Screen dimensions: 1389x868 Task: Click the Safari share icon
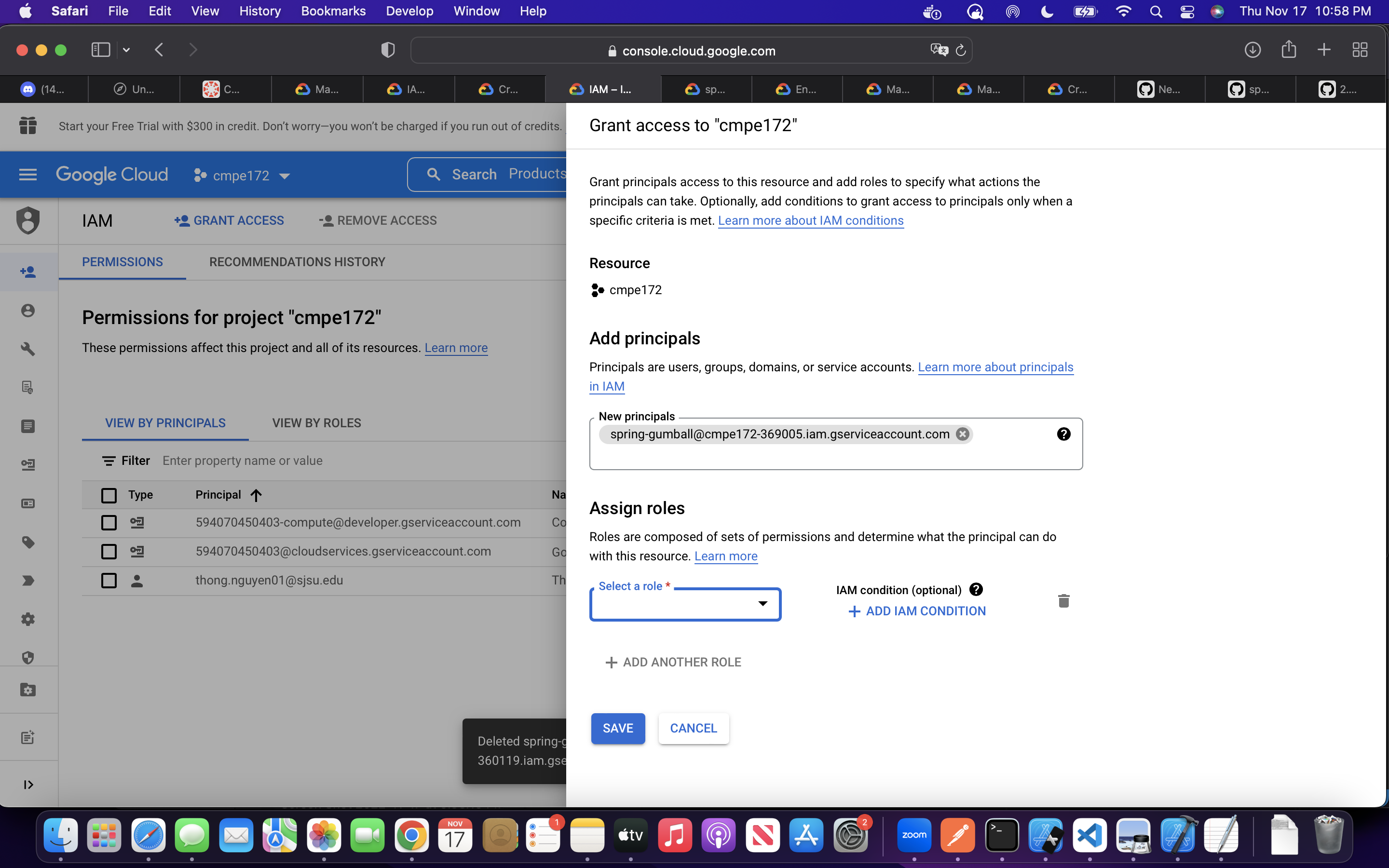coord(1289,50)
